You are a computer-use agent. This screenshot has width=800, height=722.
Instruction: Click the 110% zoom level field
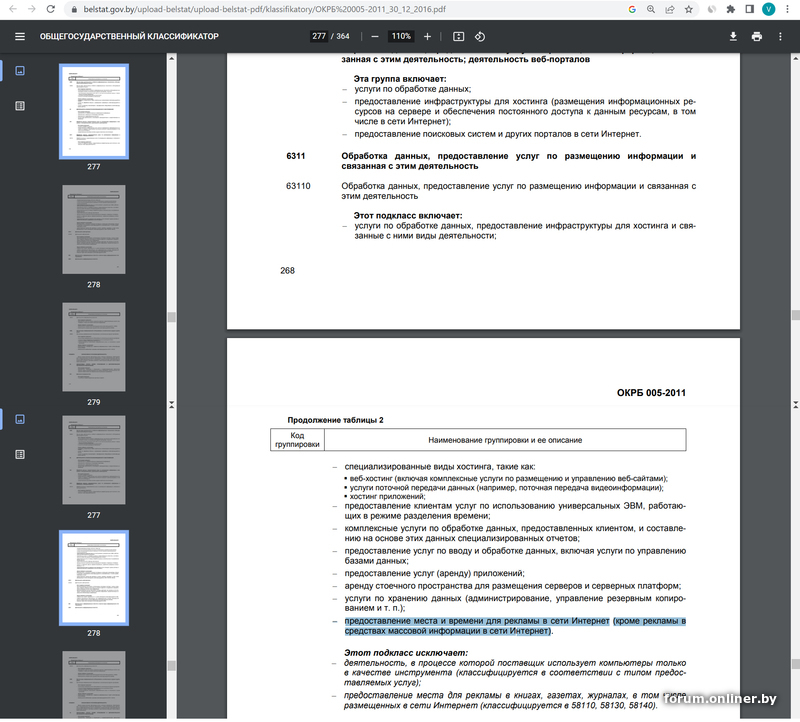pos(401,36)
